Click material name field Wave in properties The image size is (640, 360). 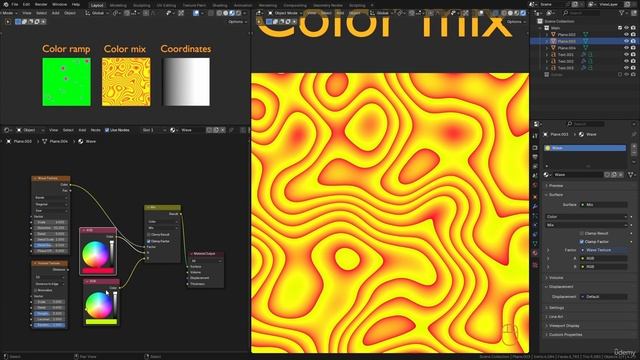(578, 175)
